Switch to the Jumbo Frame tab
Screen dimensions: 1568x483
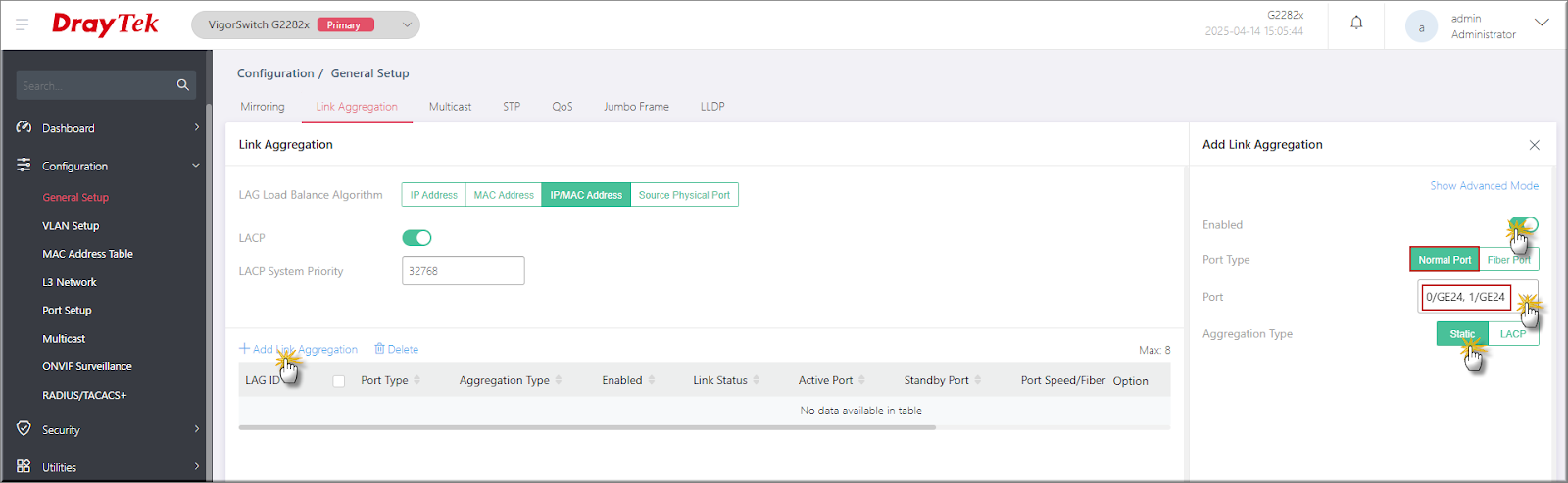click(x=636, y=107)
